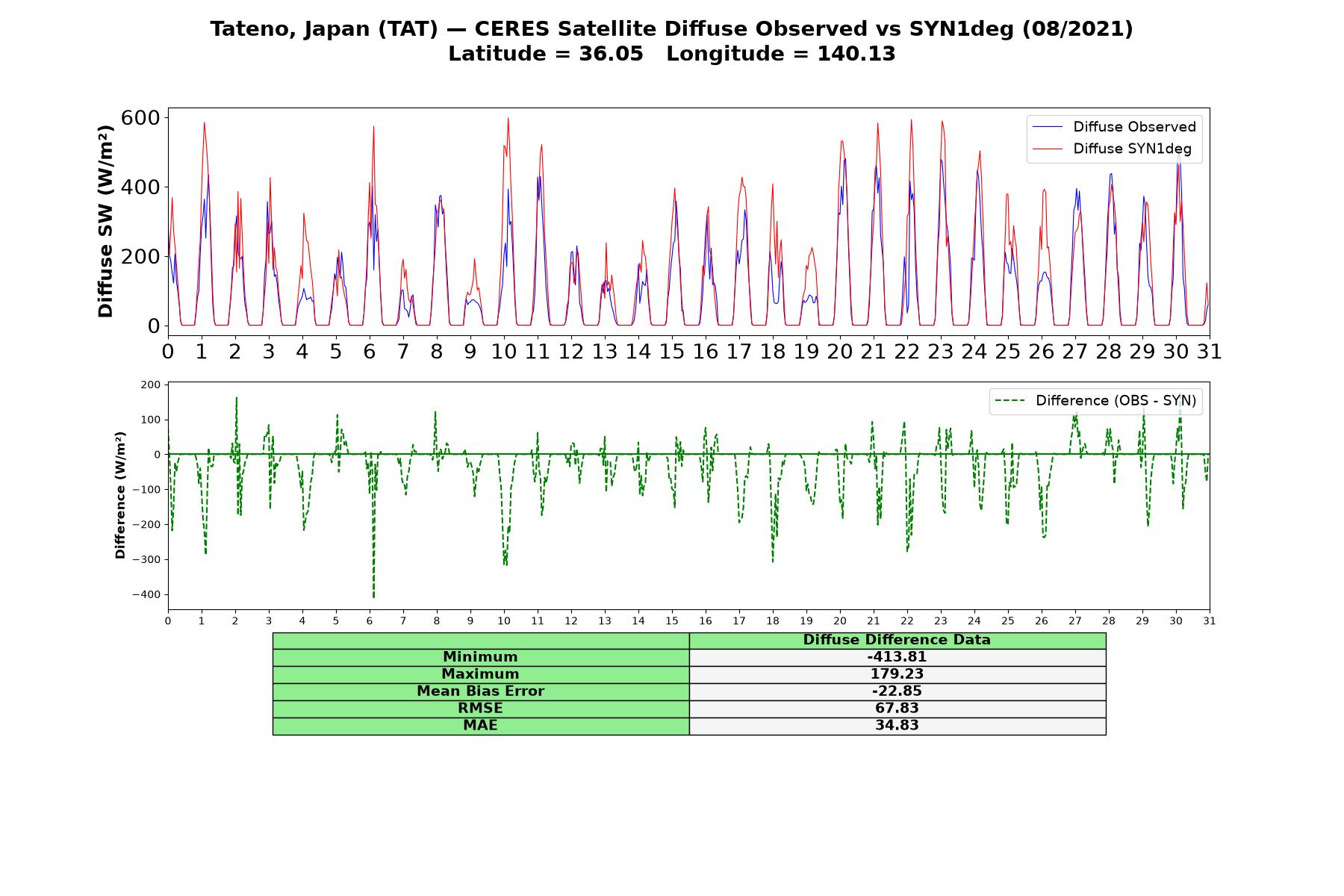Select the Diffuse SYN1deg legend label

pos(1132,149)
